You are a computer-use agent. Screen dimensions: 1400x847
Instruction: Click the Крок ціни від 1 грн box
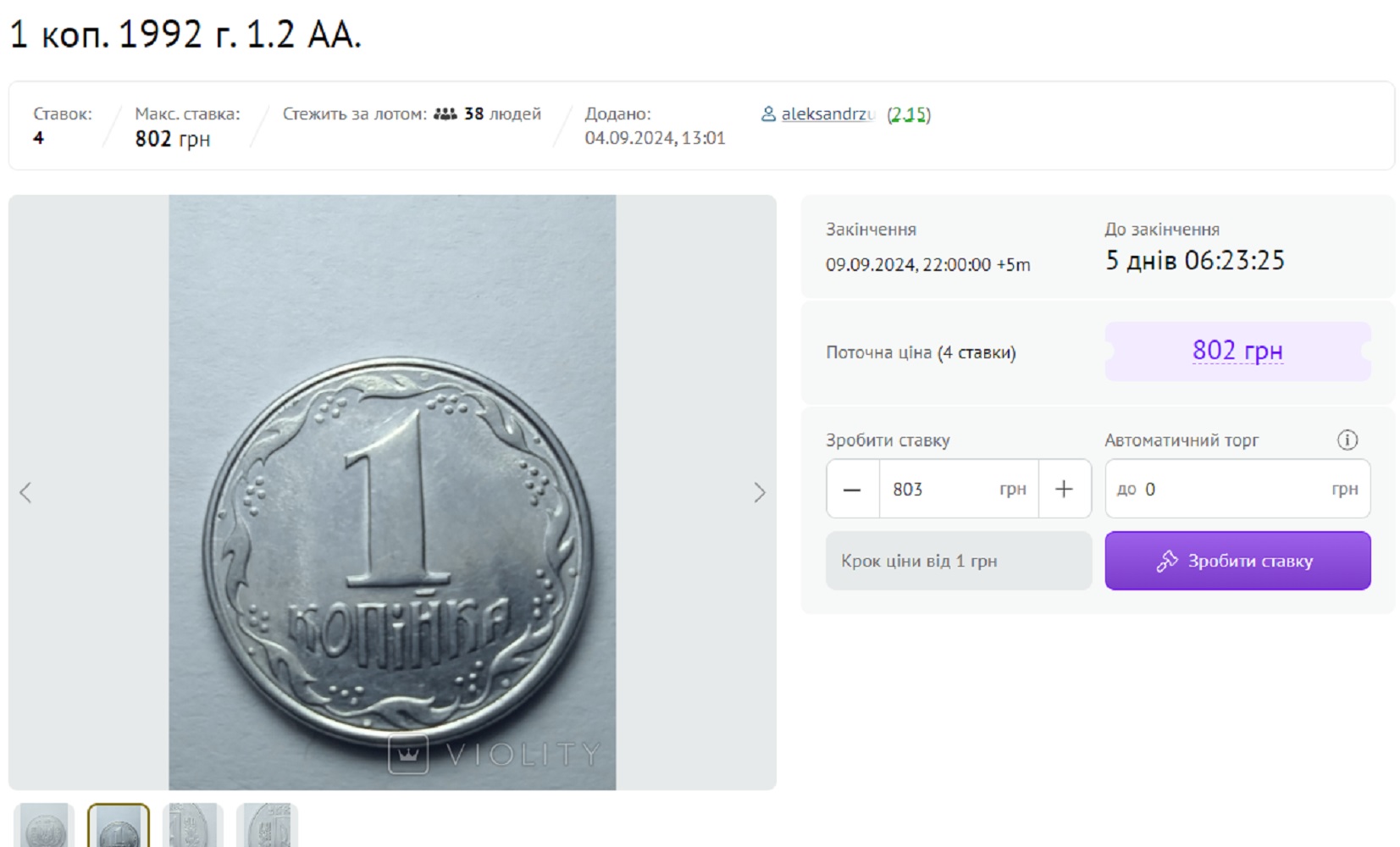[x=958, y=561]
